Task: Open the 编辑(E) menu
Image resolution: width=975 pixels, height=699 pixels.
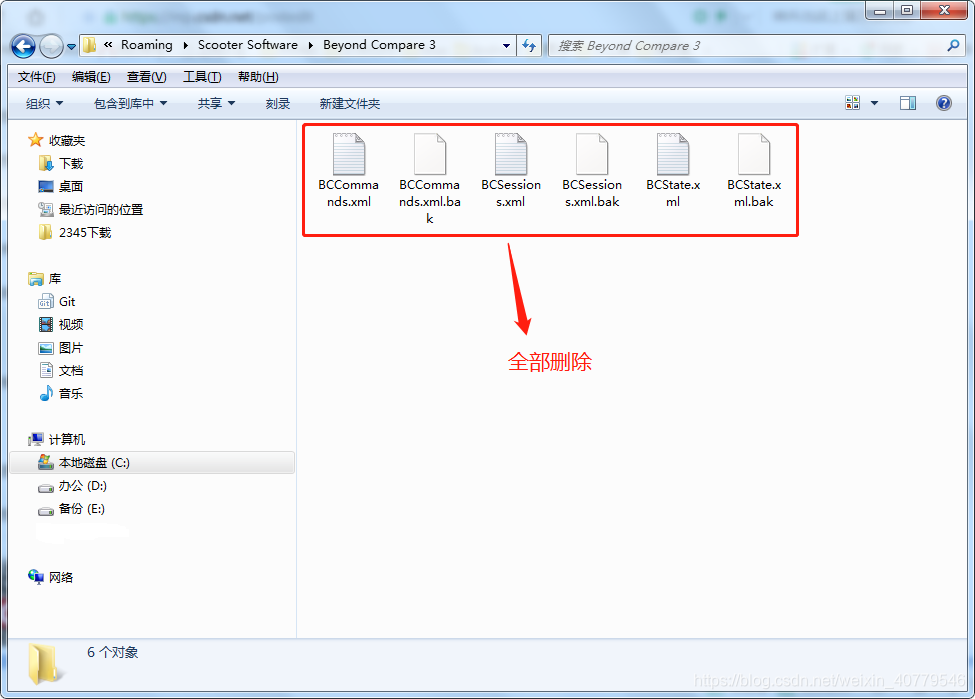Action: [x=91, y=76]
